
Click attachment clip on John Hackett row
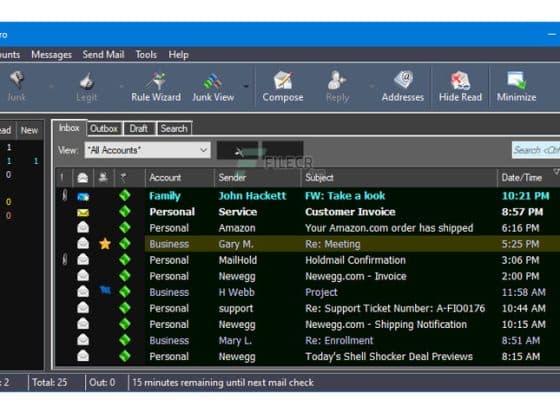pyautogui.click(x=65, y=195)
